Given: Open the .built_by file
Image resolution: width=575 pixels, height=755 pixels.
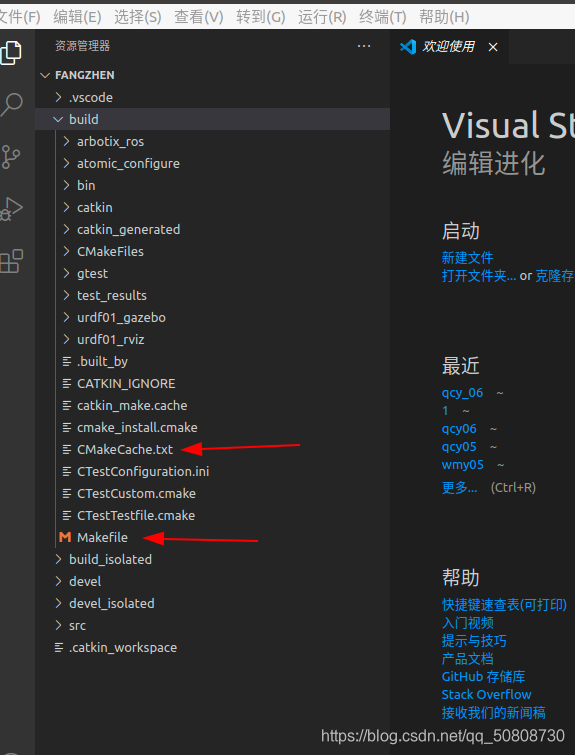Looking at the screenshot, I should pos(102,362).
